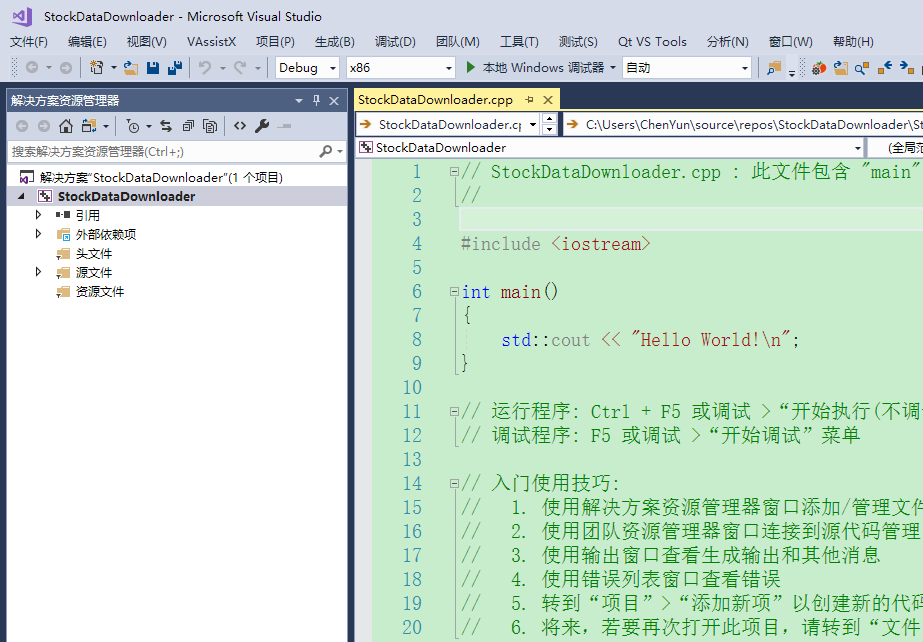
Task: Save the current file with disk icon
Action: 153,68
